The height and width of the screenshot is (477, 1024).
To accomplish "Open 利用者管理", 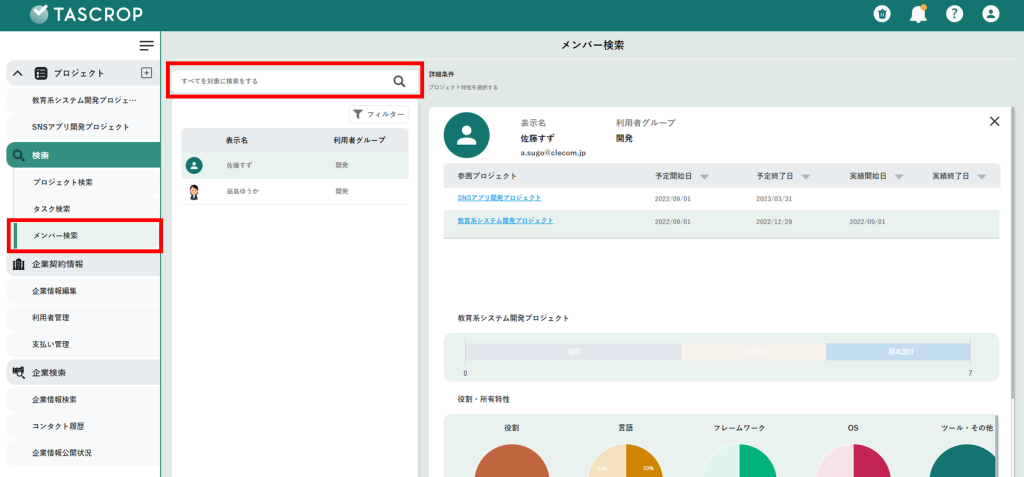I will click(84, 318).
